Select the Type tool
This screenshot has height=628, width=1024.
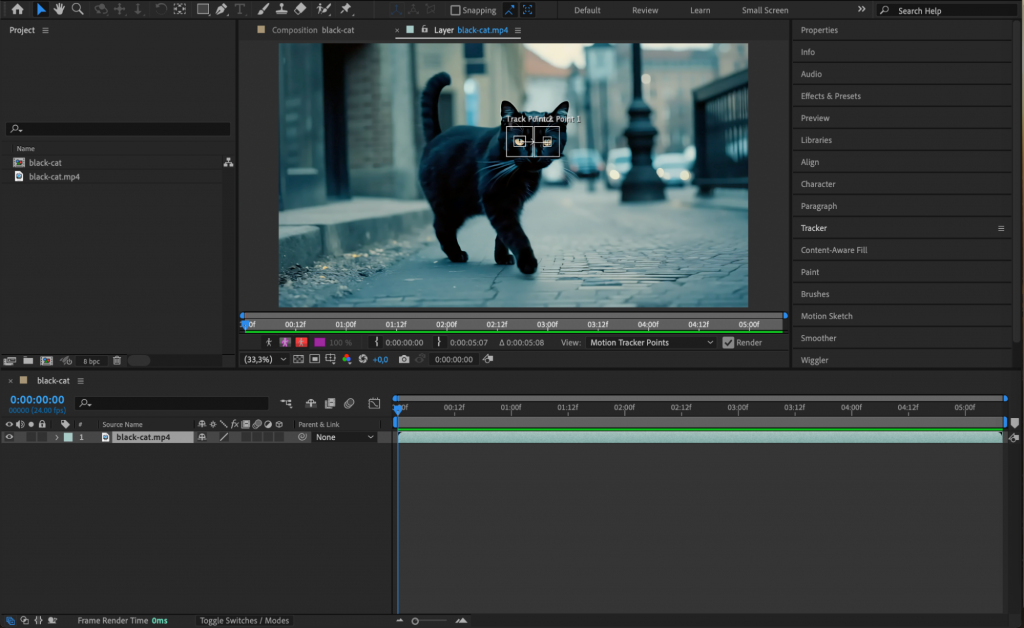239,10
